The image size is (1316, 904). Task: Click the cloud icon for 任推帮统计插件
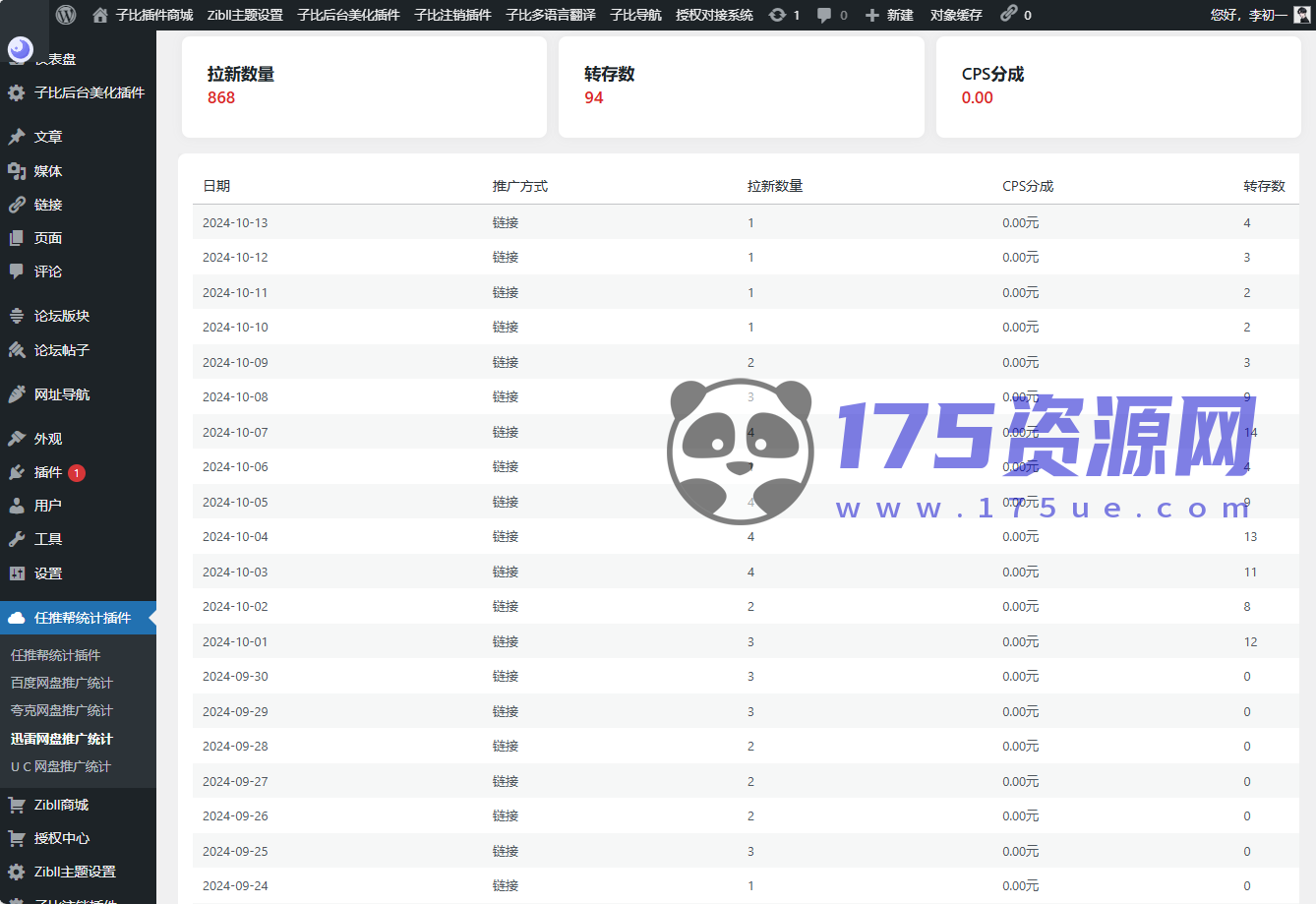click(x=17, y=618)
